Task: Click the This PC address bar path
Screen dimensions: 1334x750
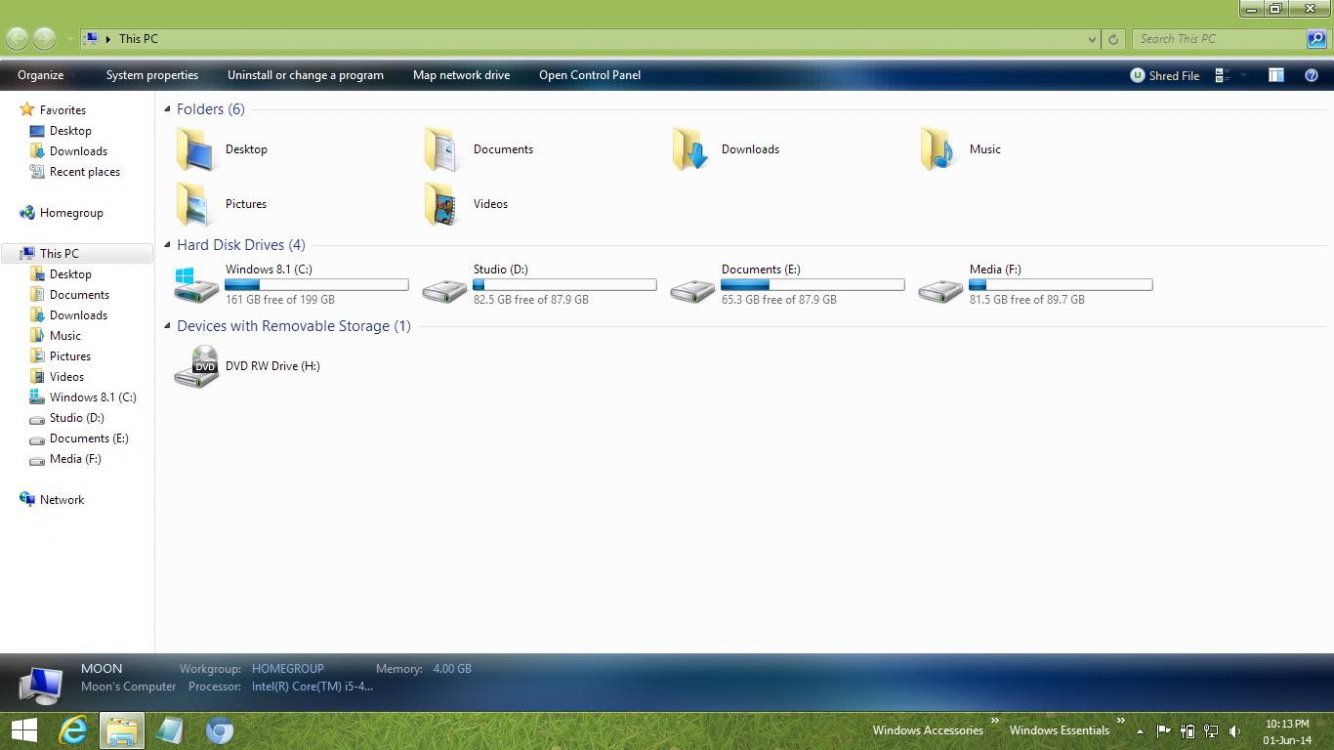Action: pyautogui.click(x=138, y=39)
